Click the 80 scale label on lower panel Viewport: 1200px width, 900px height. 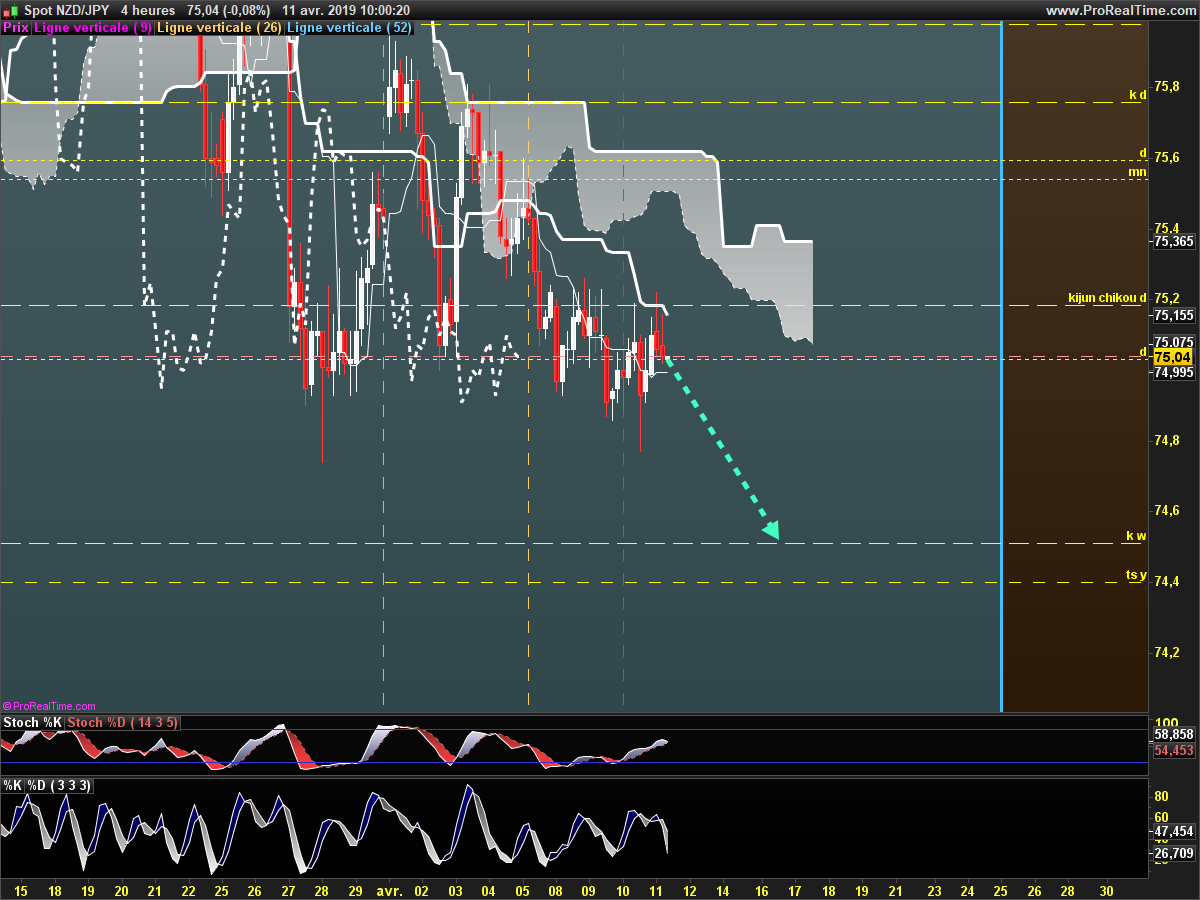point(1162,797)
